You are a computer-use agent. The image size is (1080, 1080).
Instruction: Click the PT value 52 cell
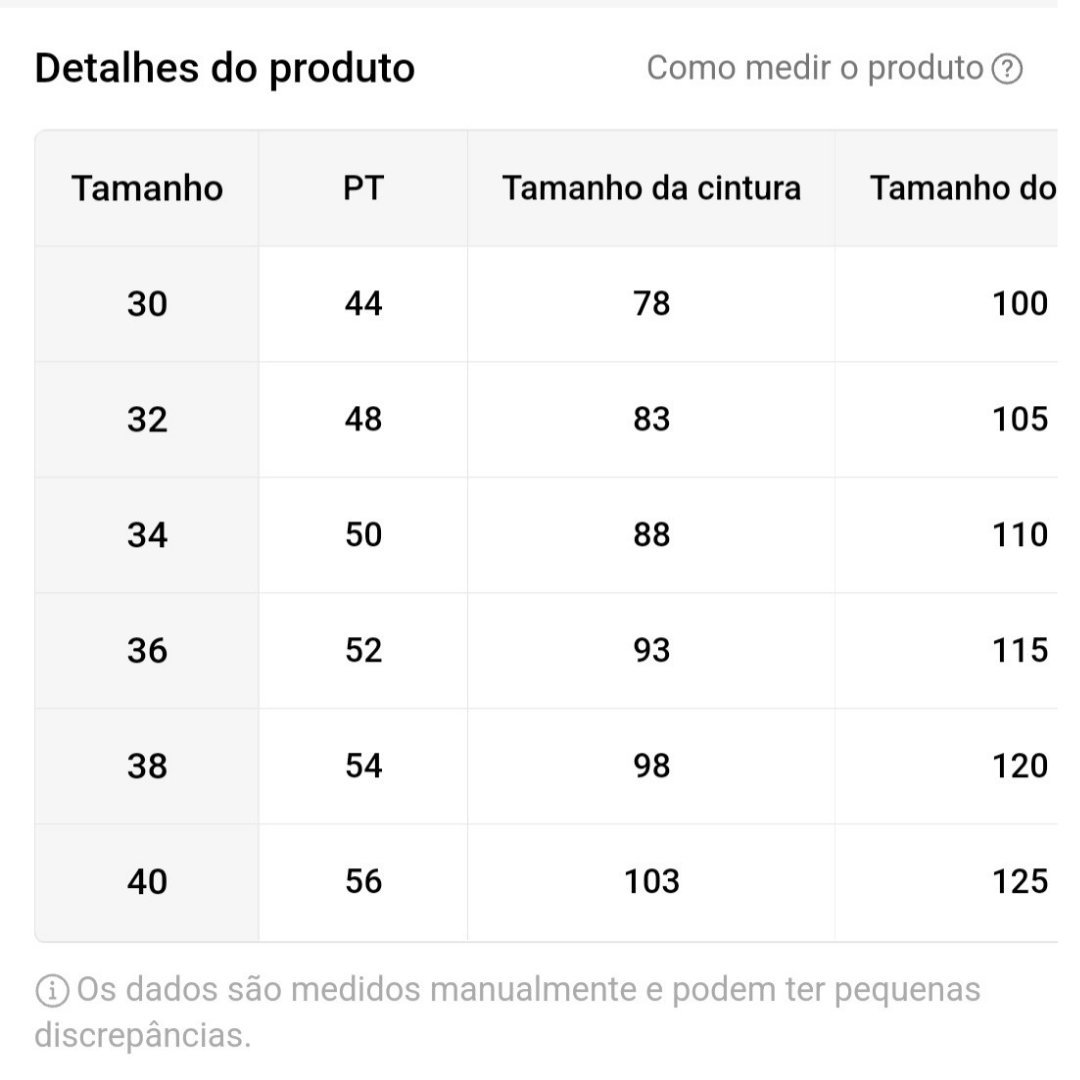363,651
